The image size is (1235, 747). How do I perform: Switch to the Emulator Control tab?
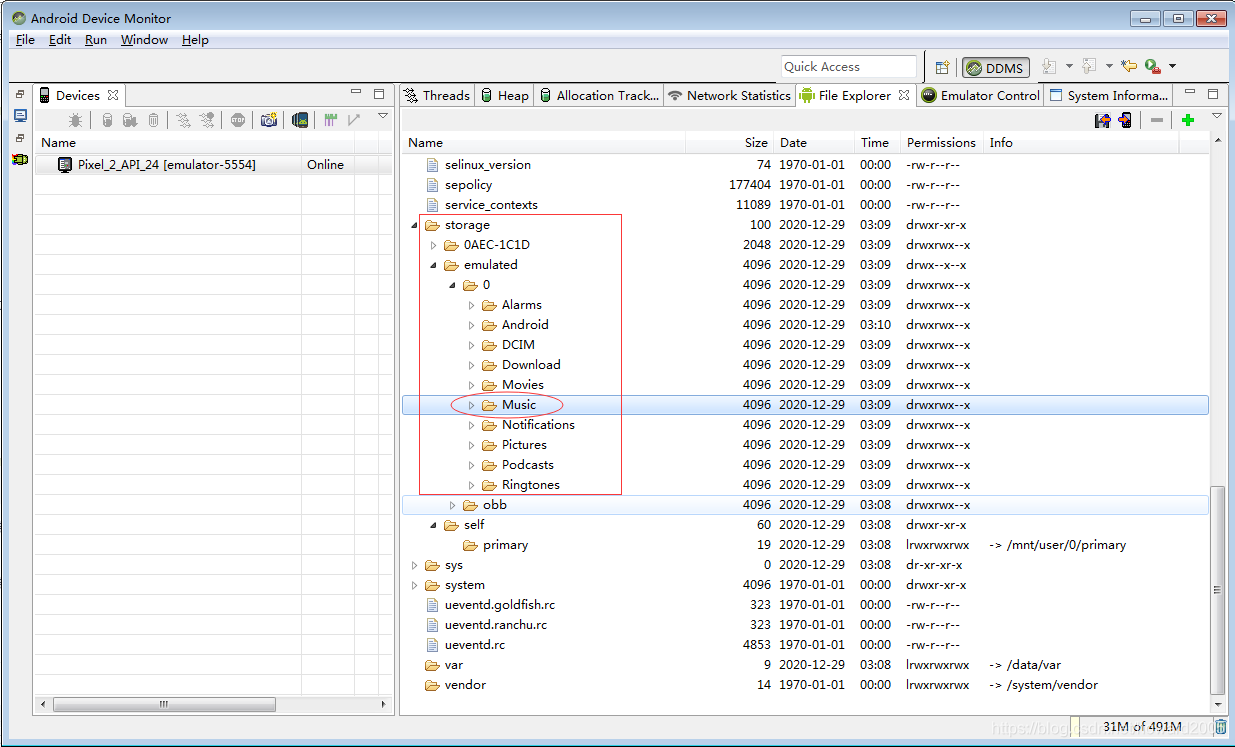980,95
